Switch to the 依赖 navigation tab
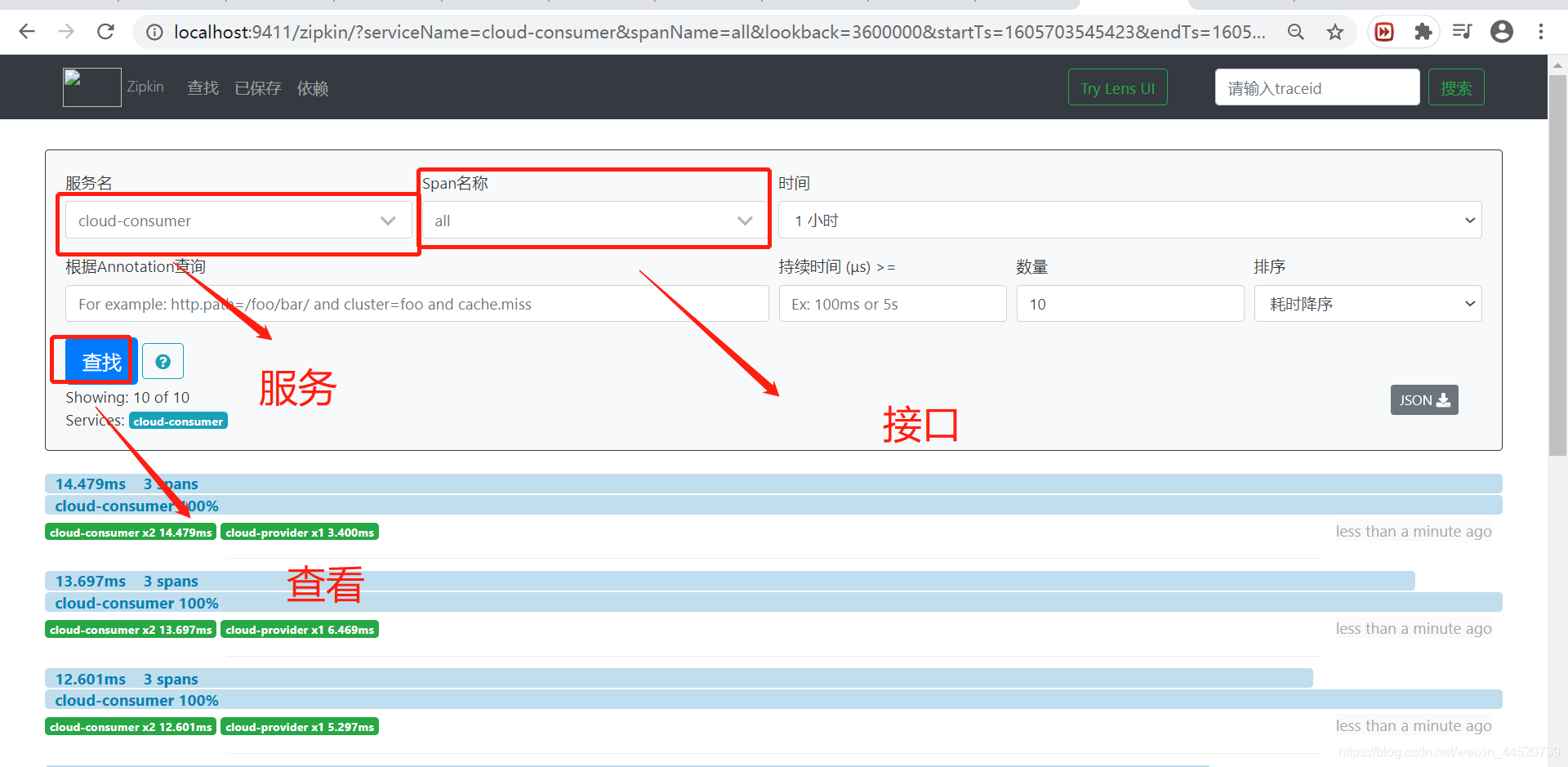Image resolution: width=1568 pixels, height=767 pixels. pyautogui.click(x=313, y=87)
